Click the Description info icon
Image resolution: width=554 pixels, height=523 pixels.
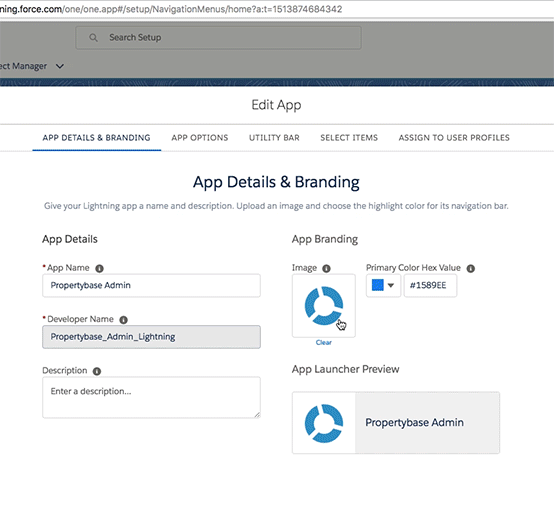(97, 371)
